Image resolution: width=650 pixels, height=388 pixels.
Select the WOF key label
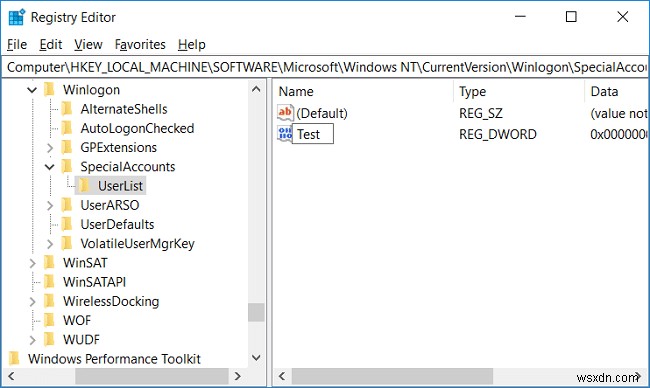pos(77,320)
